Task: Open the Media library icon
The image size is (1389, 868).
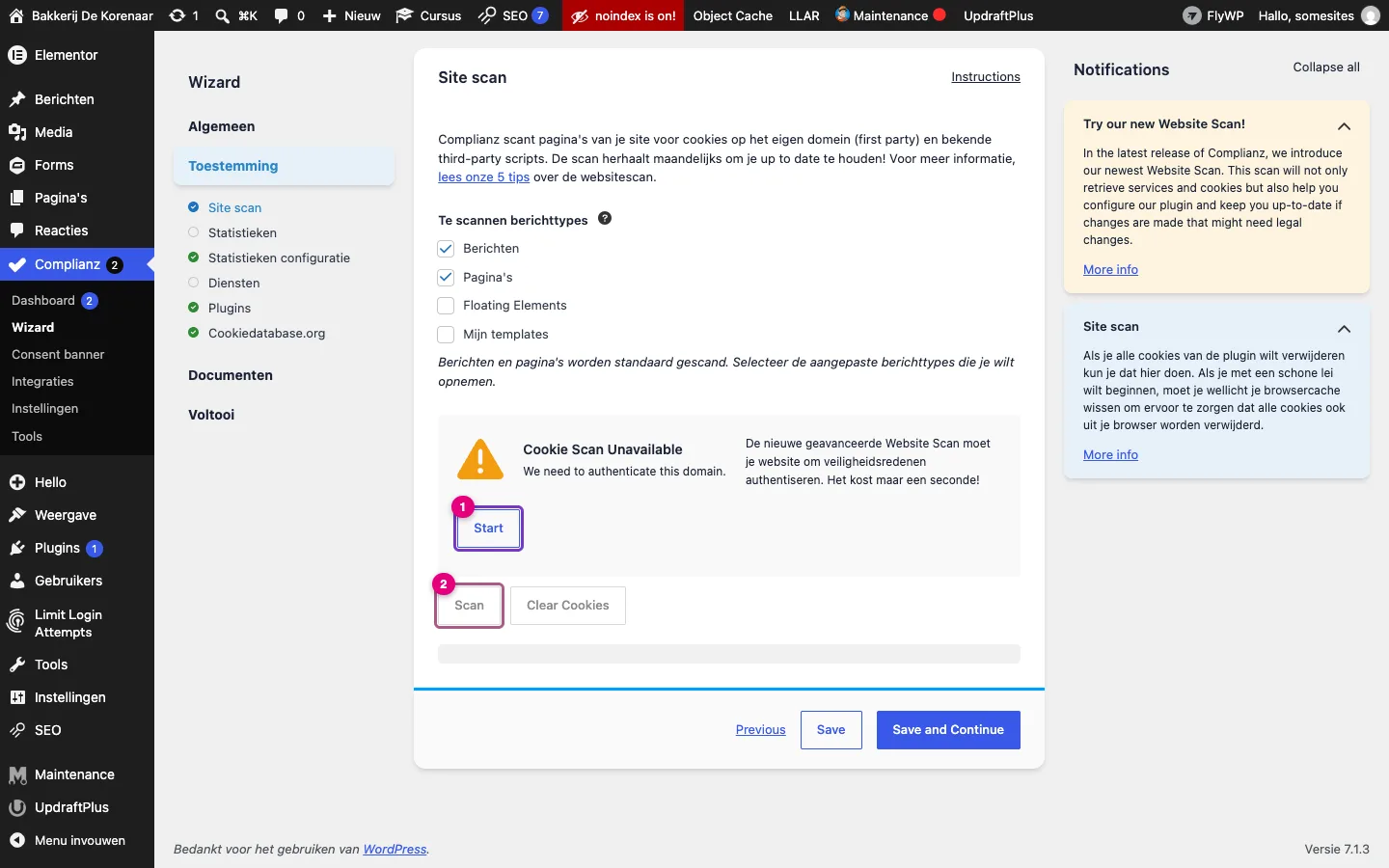Action: coord(17,132)
